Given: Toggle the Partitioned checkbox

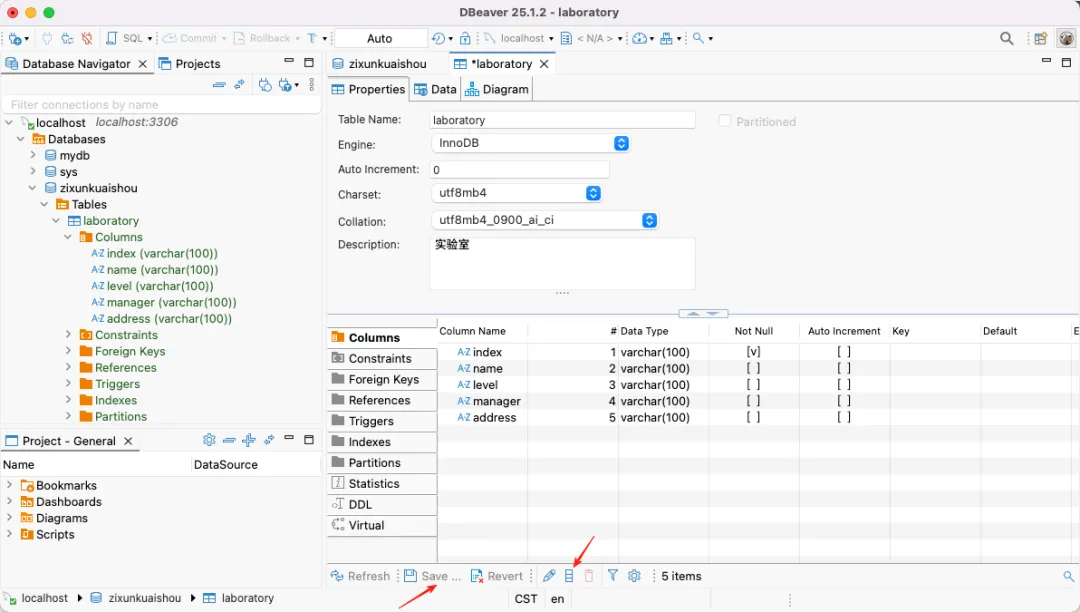Looking at the screenshot, I should [x=725, y=121].
